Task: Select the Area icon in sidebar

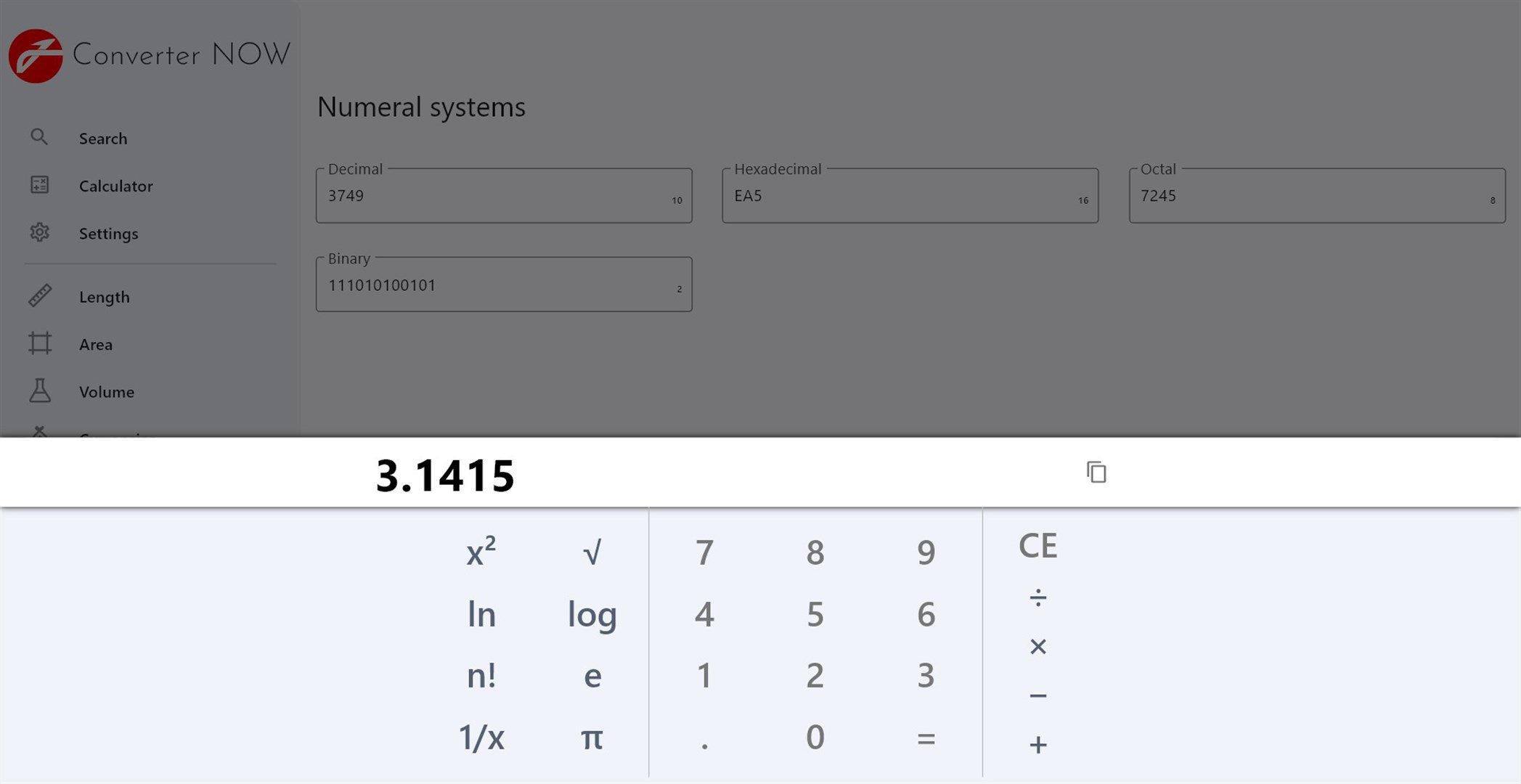Action: coord(39,343)
